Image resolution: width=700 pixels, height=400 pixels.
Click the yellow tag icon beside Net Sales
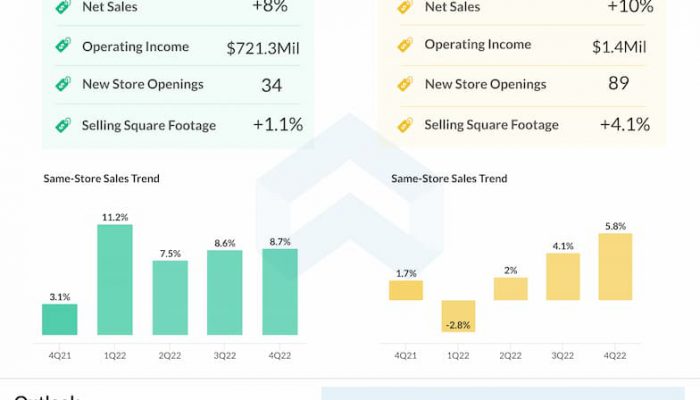pyautogui.click(x=405, y=7)
